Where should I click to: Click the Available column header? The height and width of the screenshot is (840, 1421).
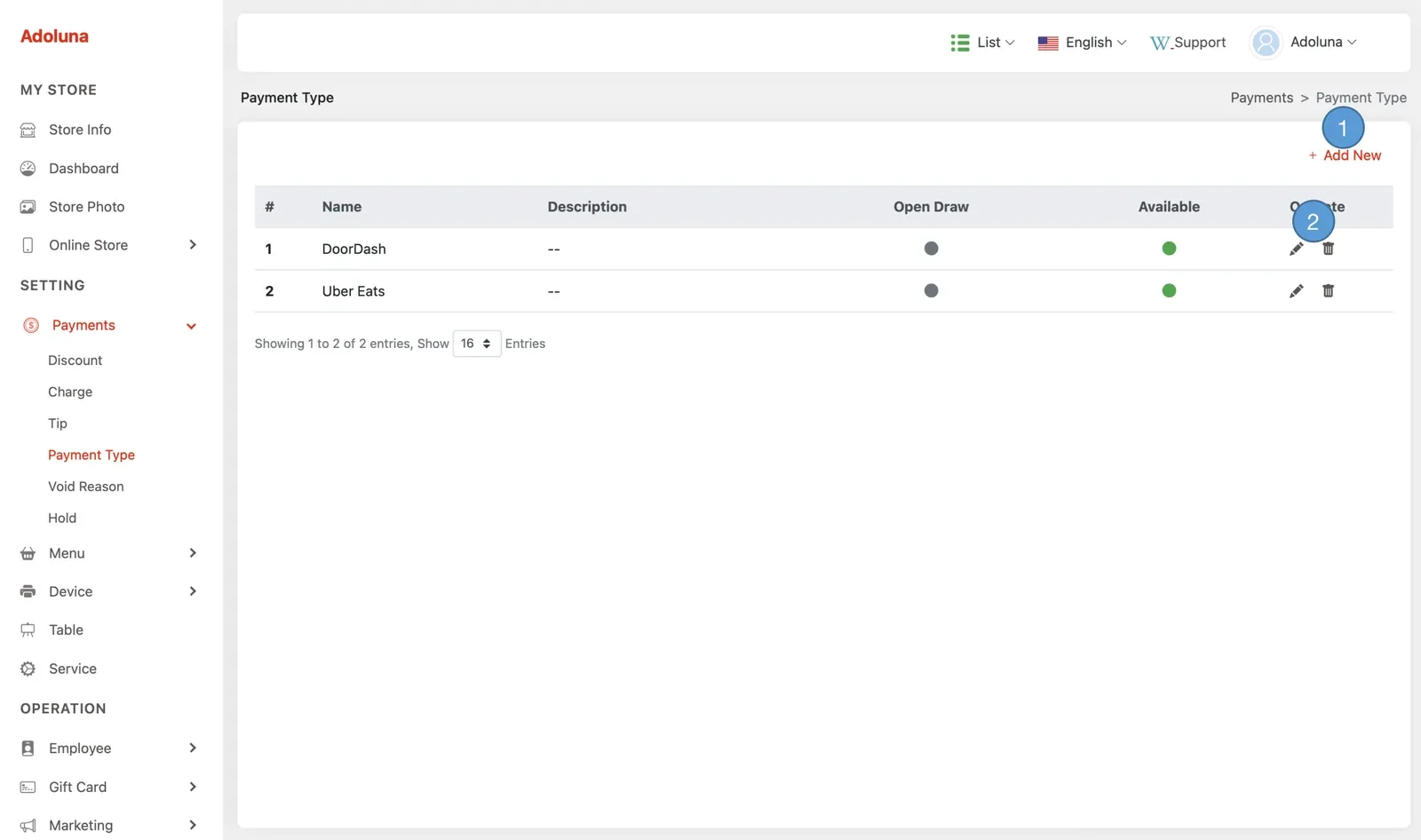click(x=1169, y=207)
